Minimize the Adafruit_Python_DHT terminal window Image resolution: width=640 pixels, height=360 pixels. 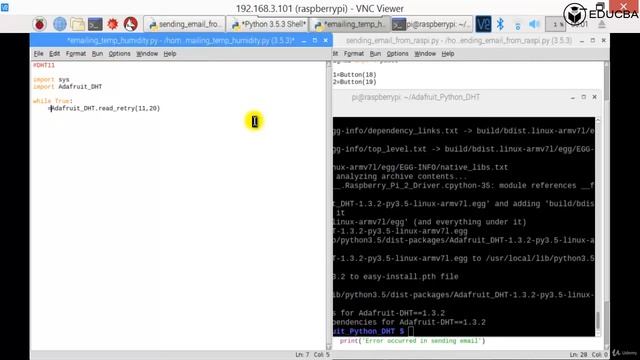(573, 97)
